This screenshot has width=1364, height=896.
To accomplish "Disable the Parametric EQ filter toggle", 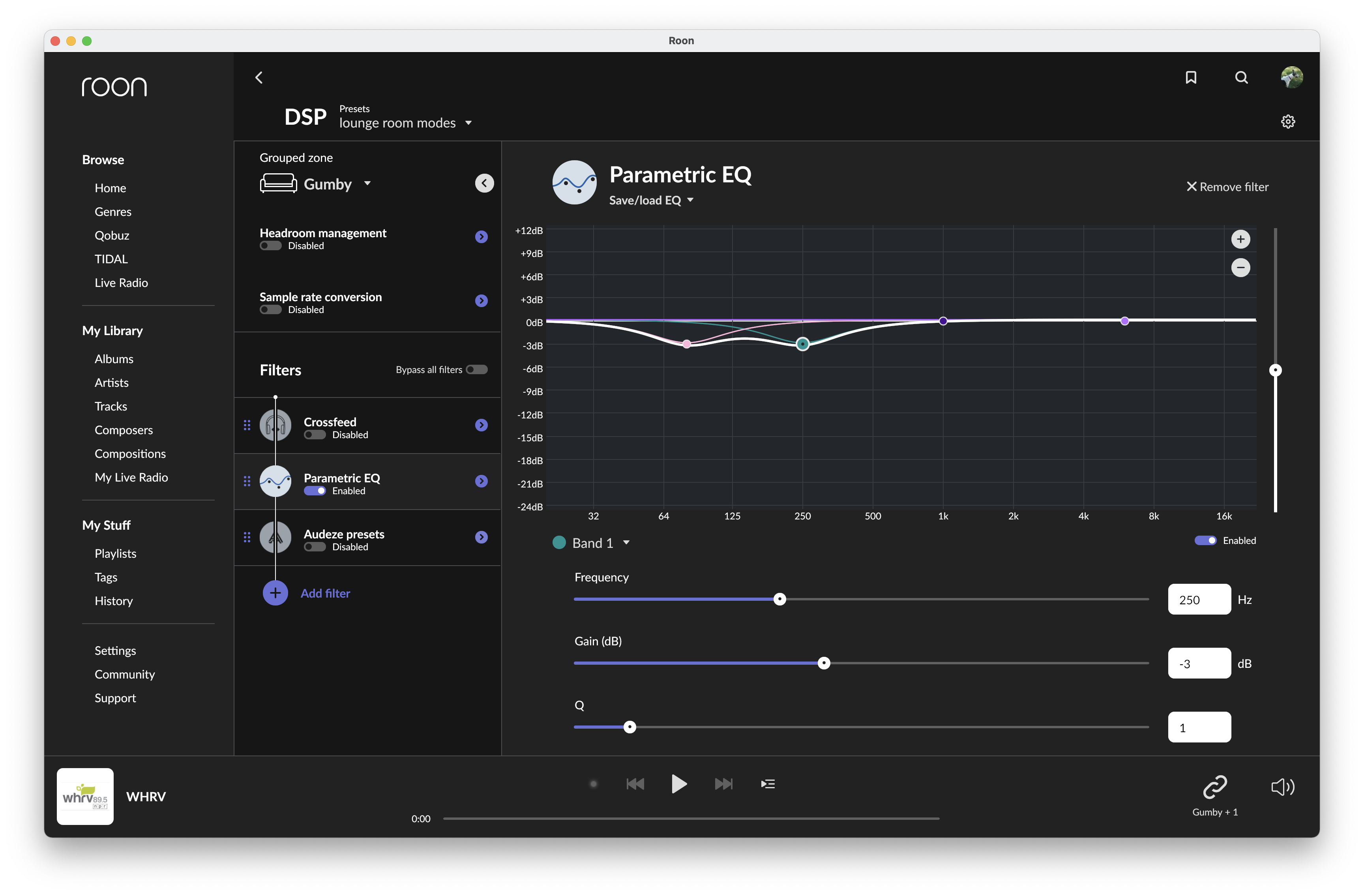I will 315,491.
